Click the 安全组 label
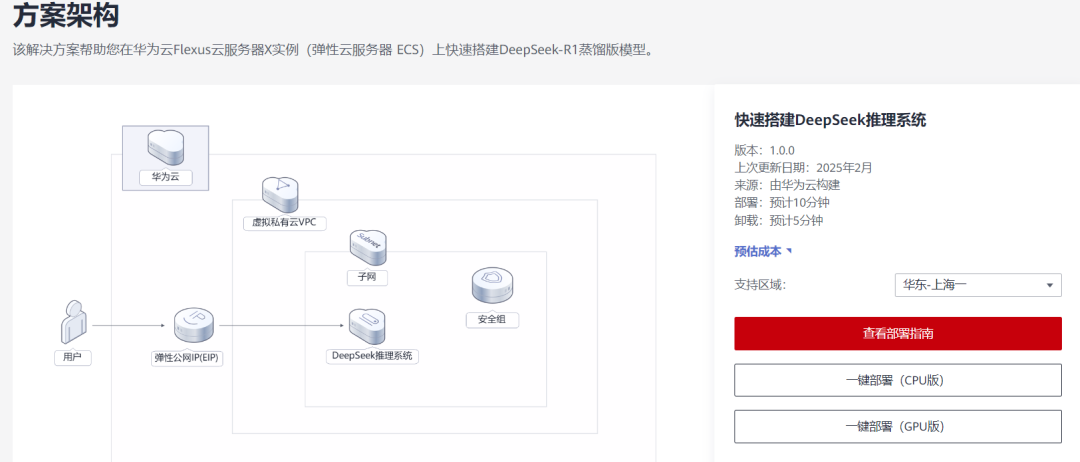 click(492, 320)
